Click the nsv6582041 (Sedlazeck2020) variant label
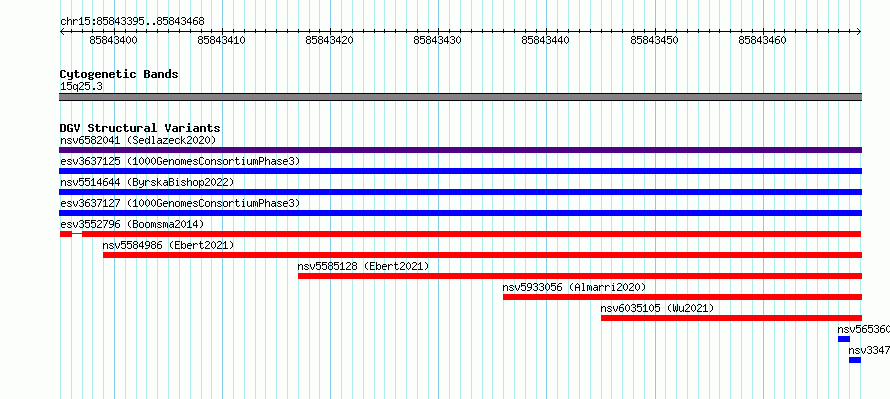The height and width of the screenshot is (399, 890). (x=138, y=140)
